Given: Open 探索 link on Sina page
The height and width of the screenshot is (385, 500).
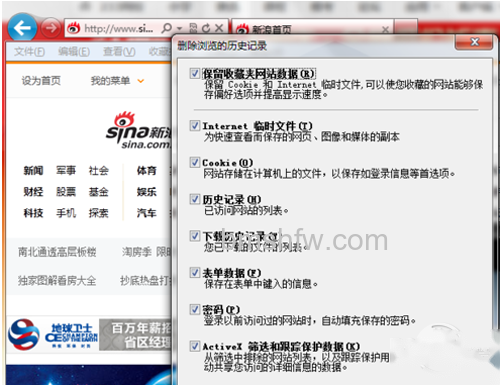Looking at the screenshot, I should click(99, 213).
